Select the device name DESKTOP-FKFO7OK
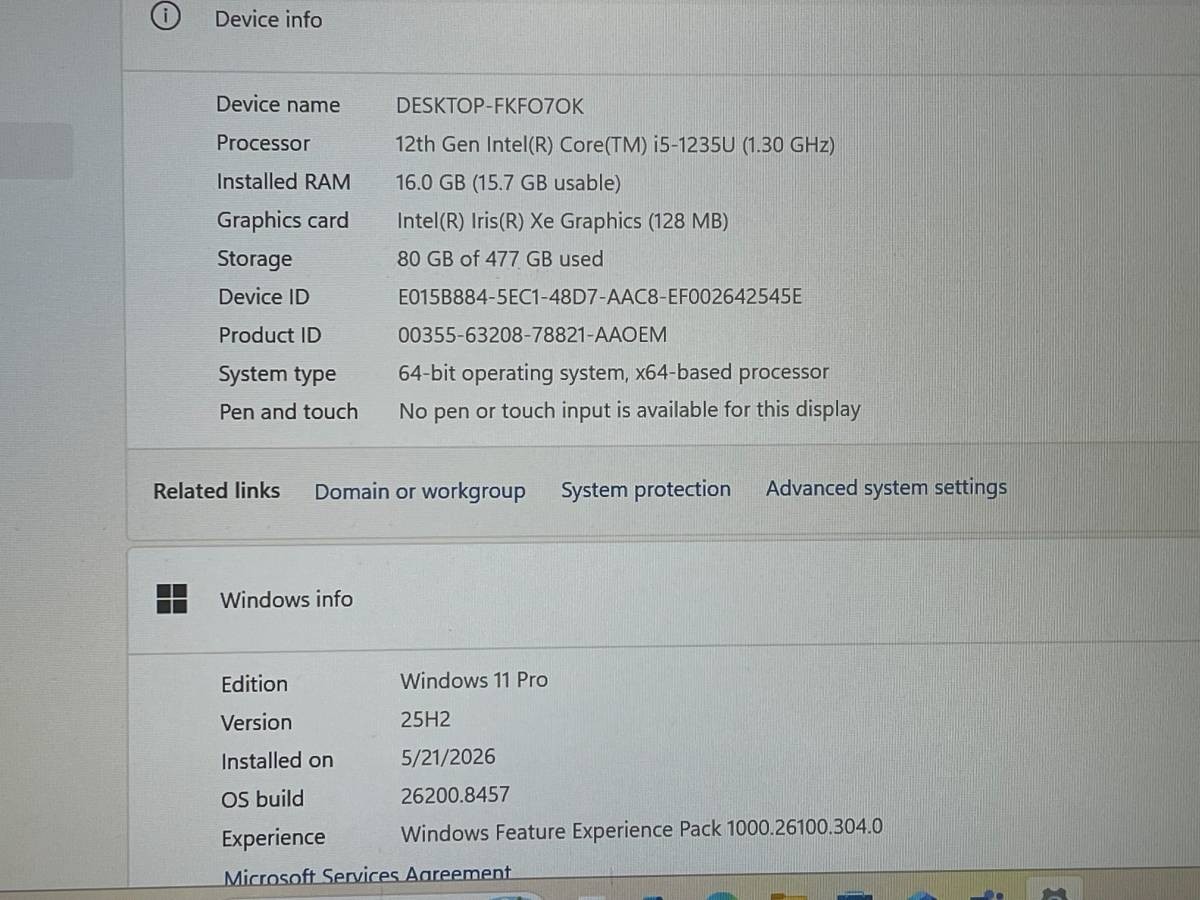 point(489,106)
